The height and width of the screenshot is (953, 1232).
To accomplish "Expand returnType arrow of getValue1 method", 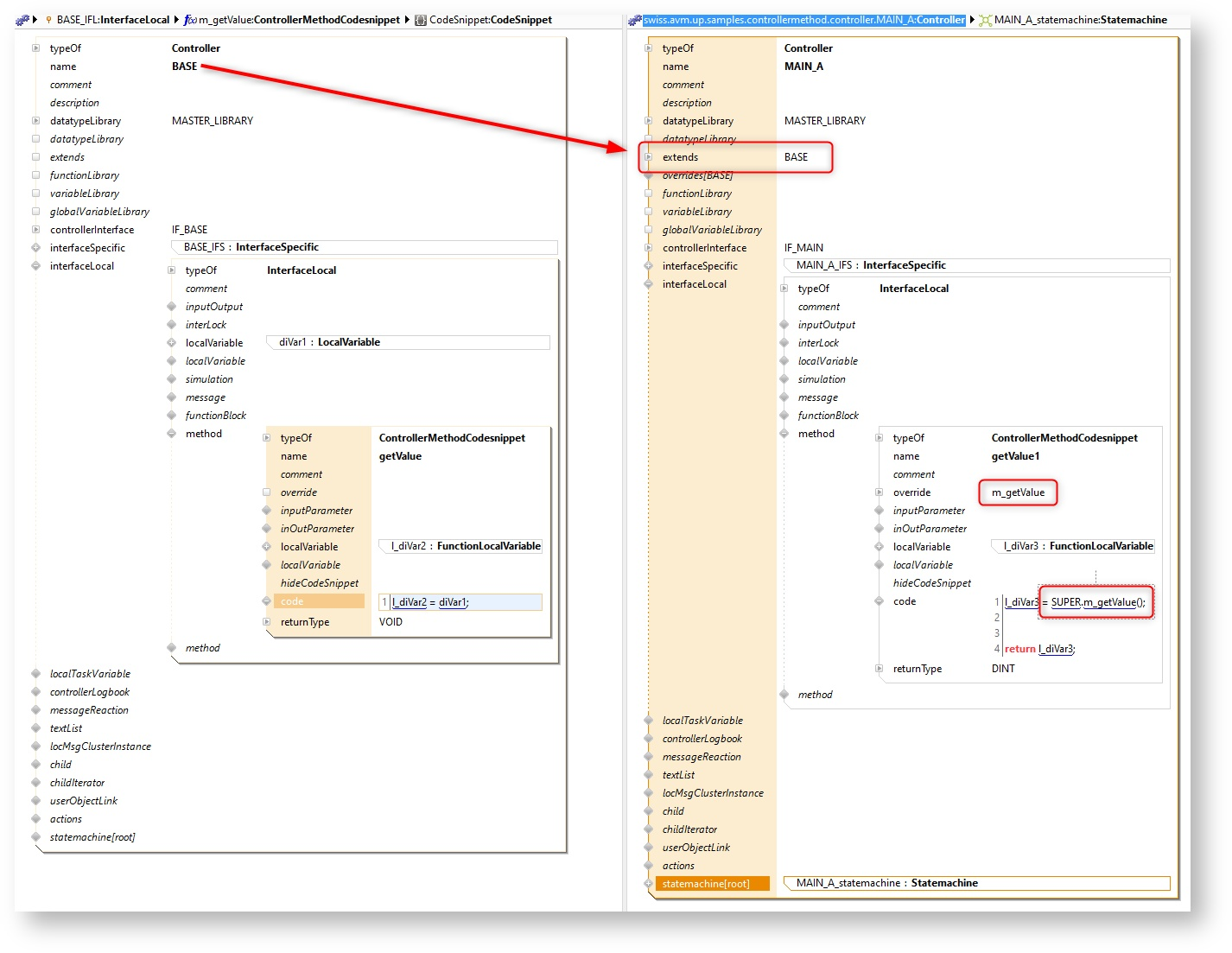I will coord(879,669).
